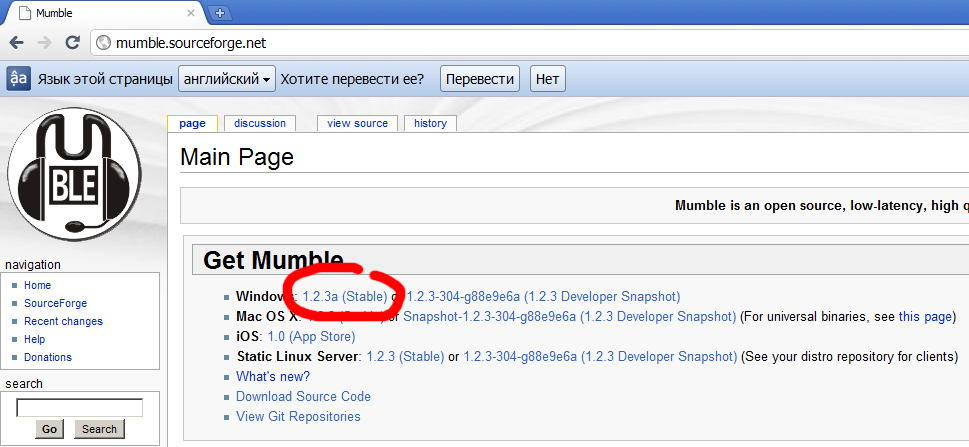Click the search sidebar heading

(24, 383)
